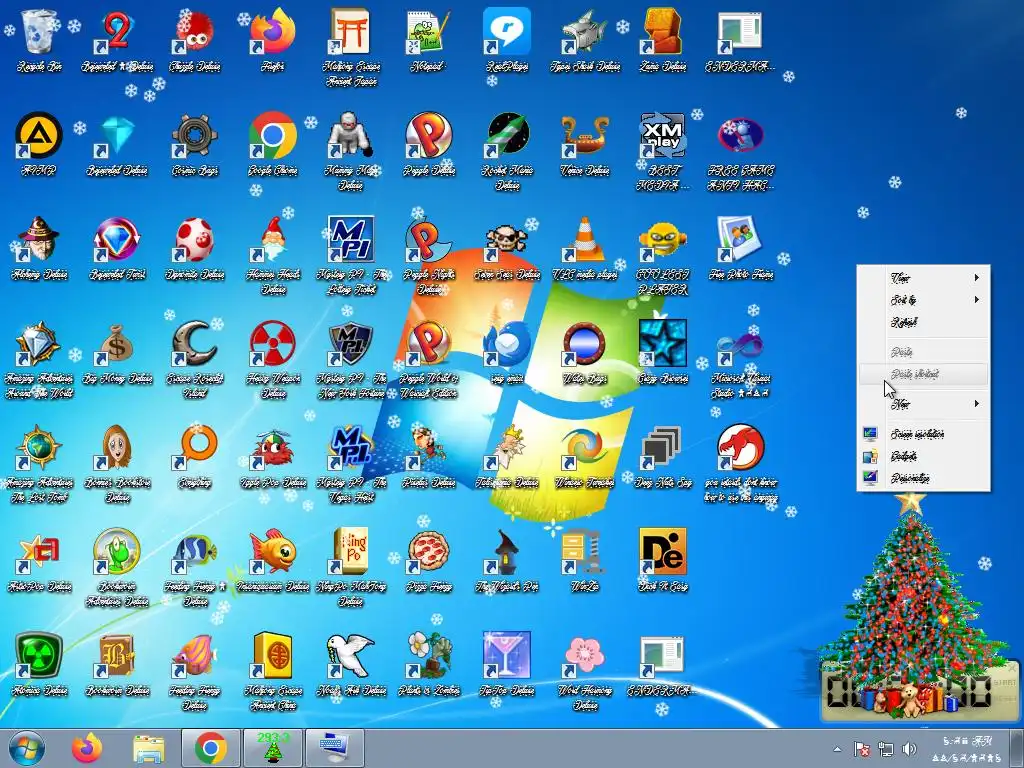Open the Christmas tree app in taskbar
Viewport: 1024px width, 768px height.
pos(272,748)
